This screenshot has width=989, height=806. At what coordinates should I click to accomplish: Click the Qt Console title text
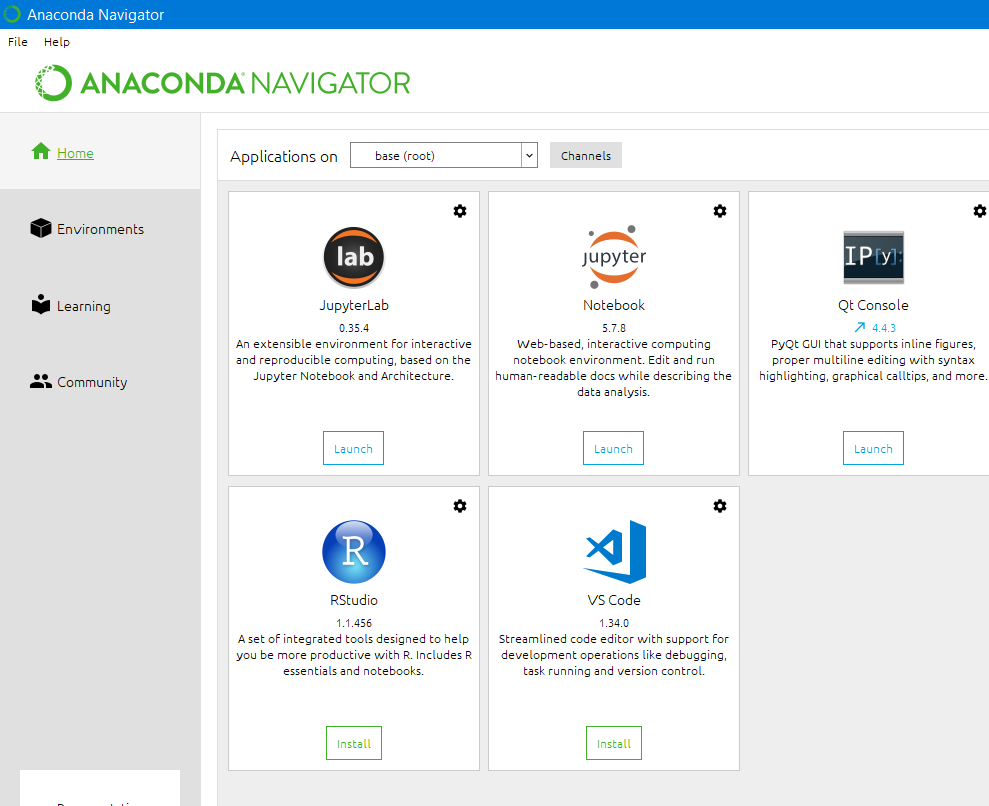(874, 305)
